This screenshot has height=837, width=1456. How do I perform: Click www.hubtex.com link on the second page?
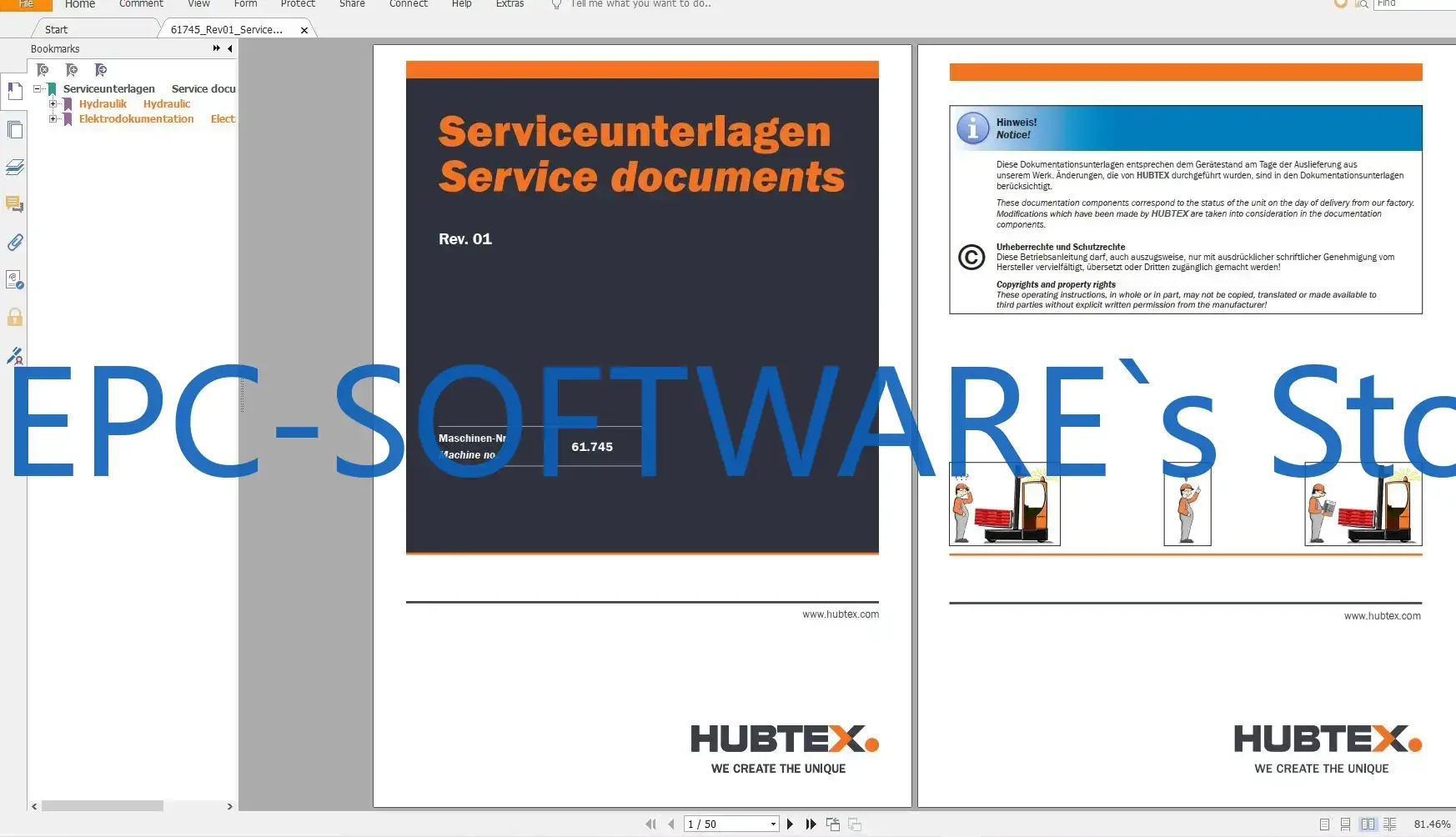pos(1382,616)
